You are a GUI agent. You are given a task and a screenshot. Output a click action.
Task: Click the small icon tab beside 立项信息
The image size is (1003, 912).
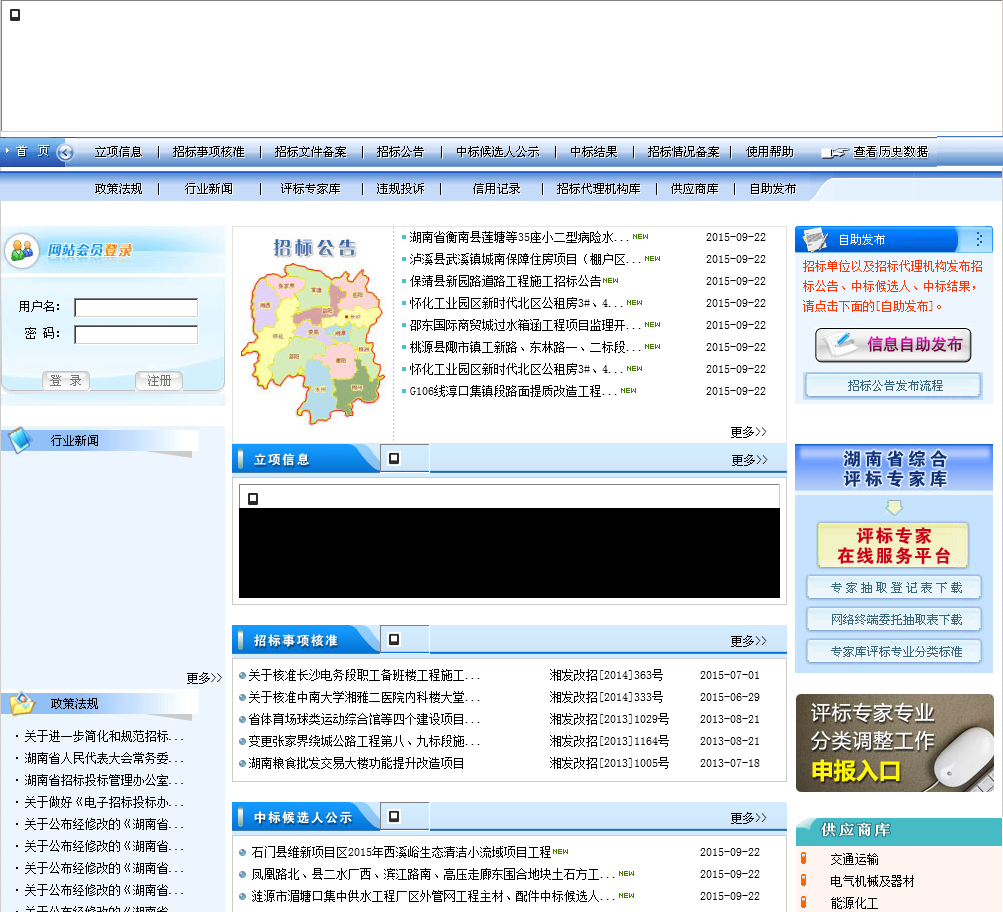point(395,459)
